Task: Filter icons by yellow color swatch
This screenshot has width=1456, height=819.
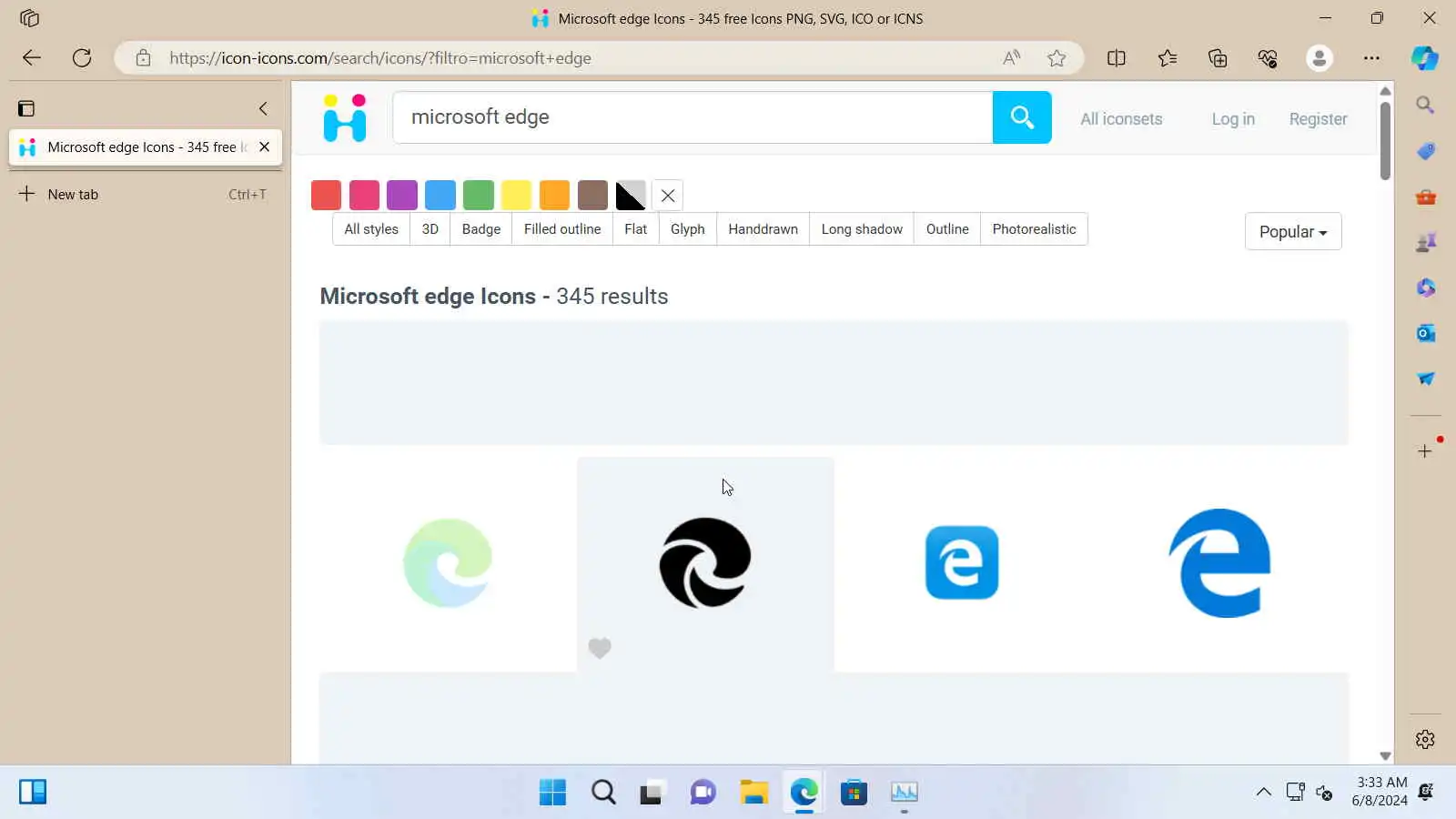Action: (516, 195)
